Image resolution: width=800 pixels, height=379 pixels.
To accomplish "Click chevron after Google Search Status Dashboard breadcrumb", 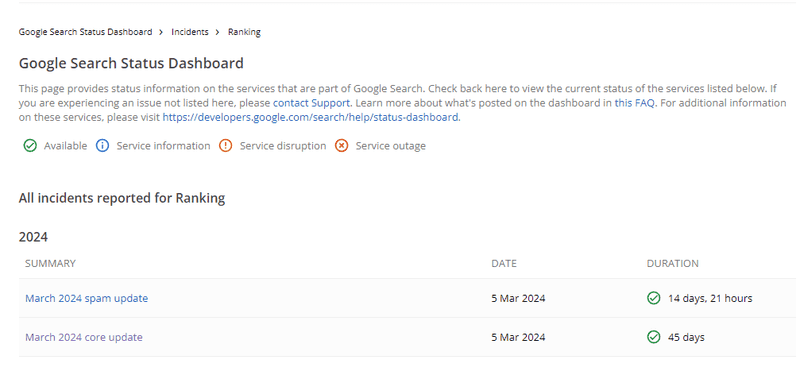I will tap(161, 32).
